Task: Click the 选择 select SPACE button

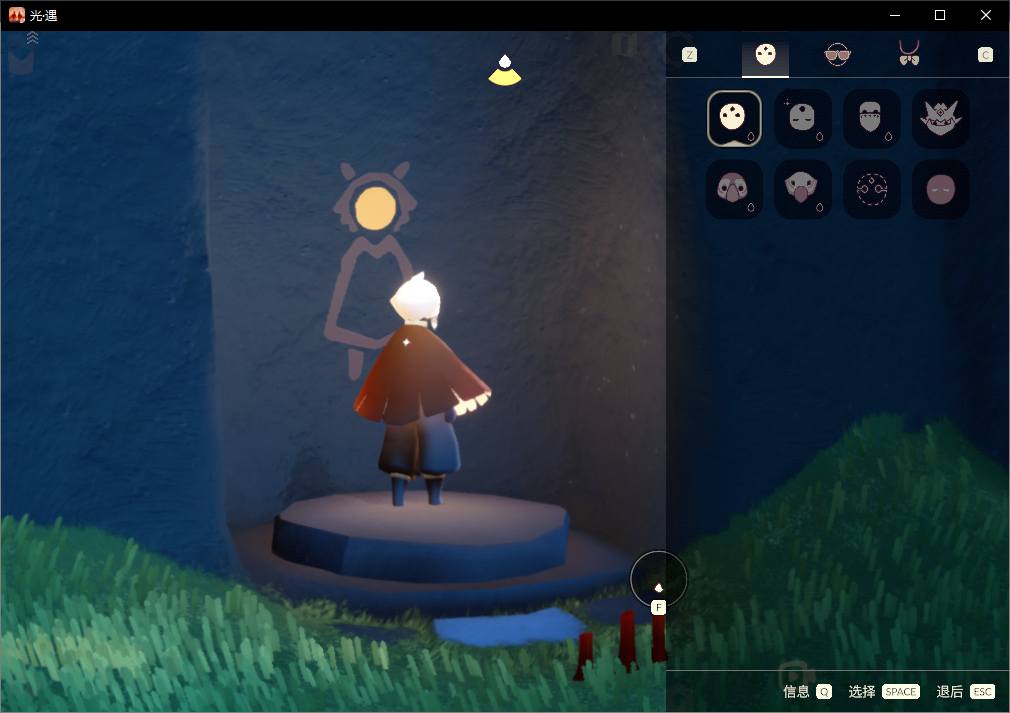Action: tap(884, 691)
